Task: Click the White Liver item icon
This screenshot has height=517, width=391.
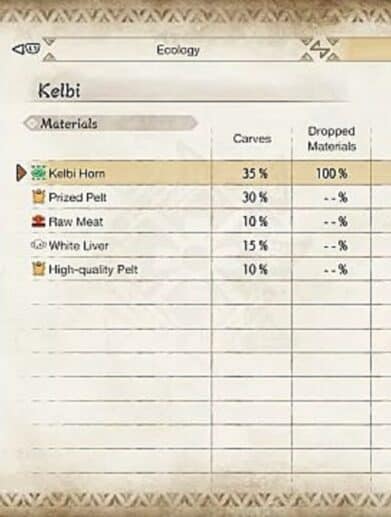Action: [x=38, y=245]
